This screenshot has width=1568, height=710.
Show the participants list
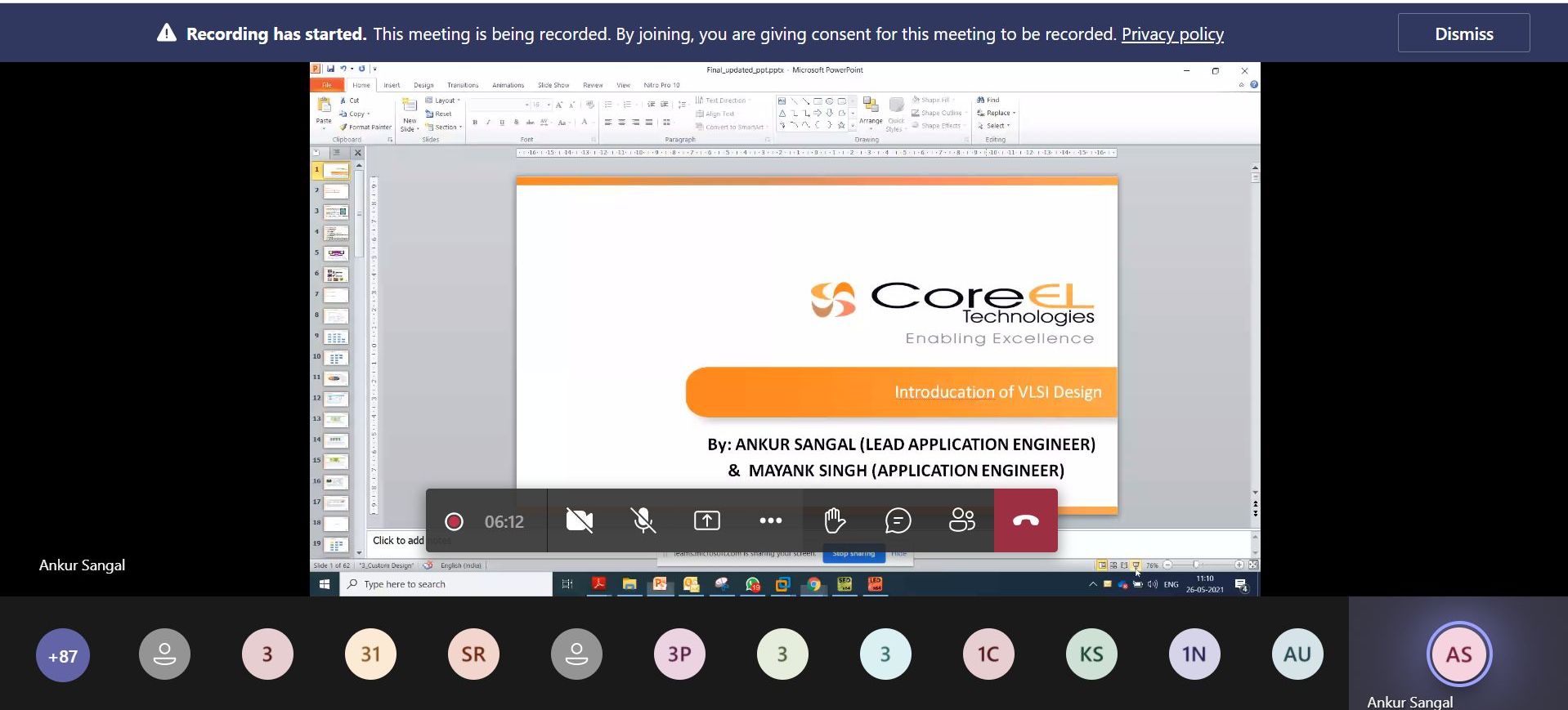pyautogui.click(x=961, y=520)
